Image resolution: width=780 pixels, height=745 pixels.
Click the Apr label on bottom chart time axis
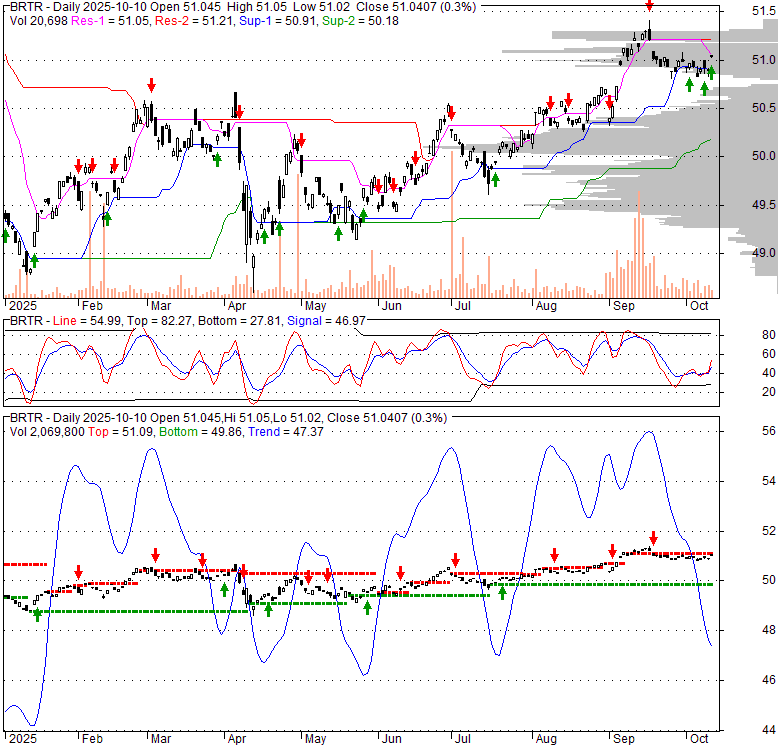click(237, 741)
